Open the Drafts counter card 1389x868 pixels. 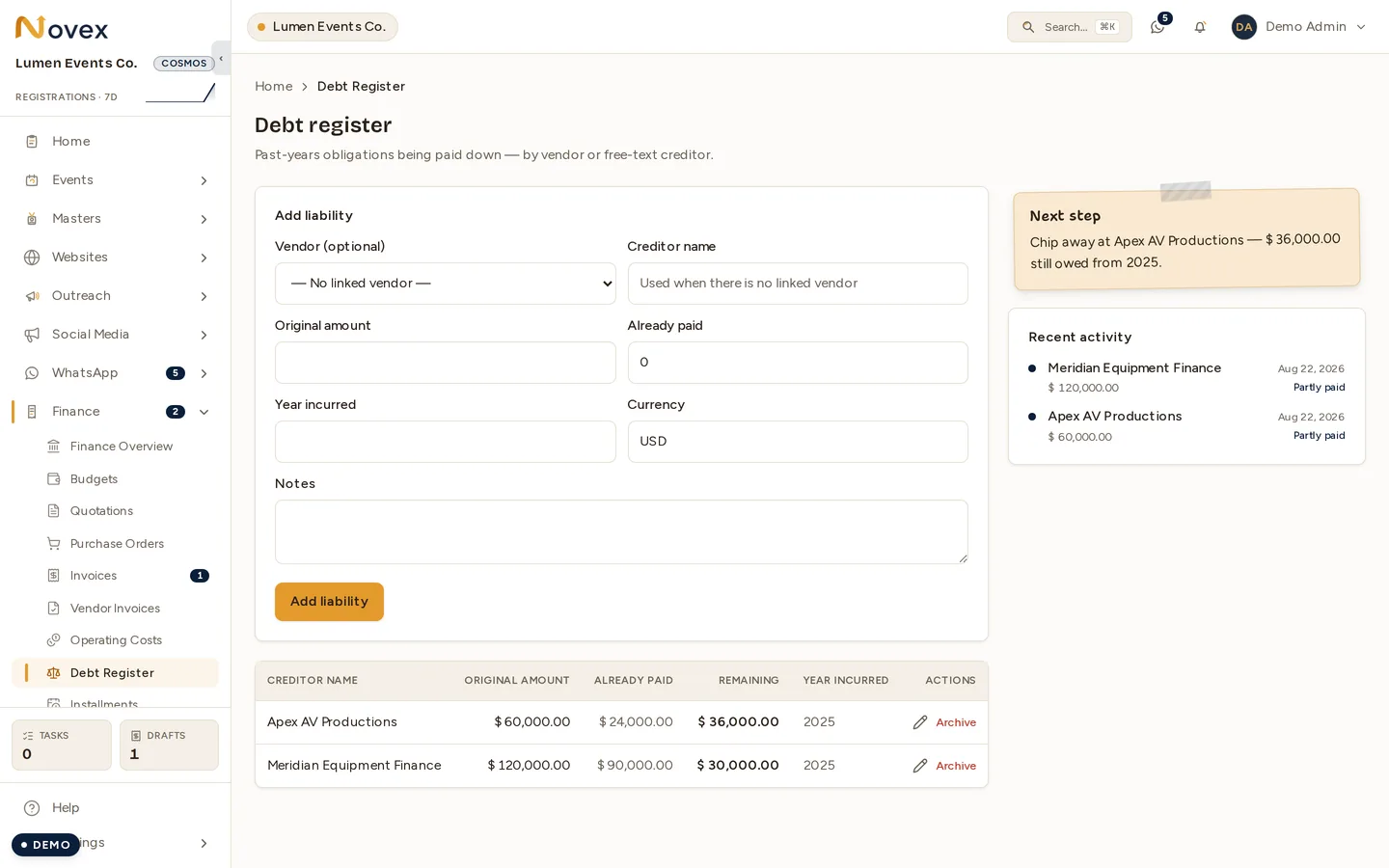(x=169, y=745)
